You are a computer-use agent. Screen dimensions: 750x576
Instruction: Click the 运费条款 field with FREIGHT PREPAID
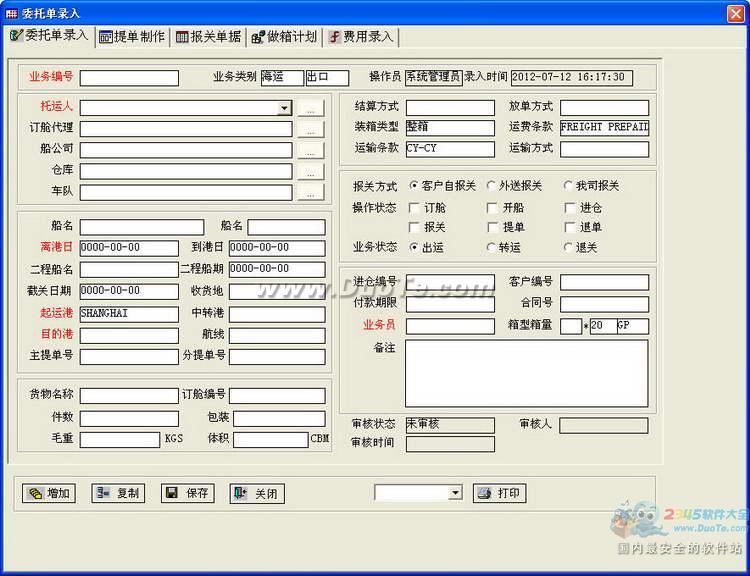605,128
